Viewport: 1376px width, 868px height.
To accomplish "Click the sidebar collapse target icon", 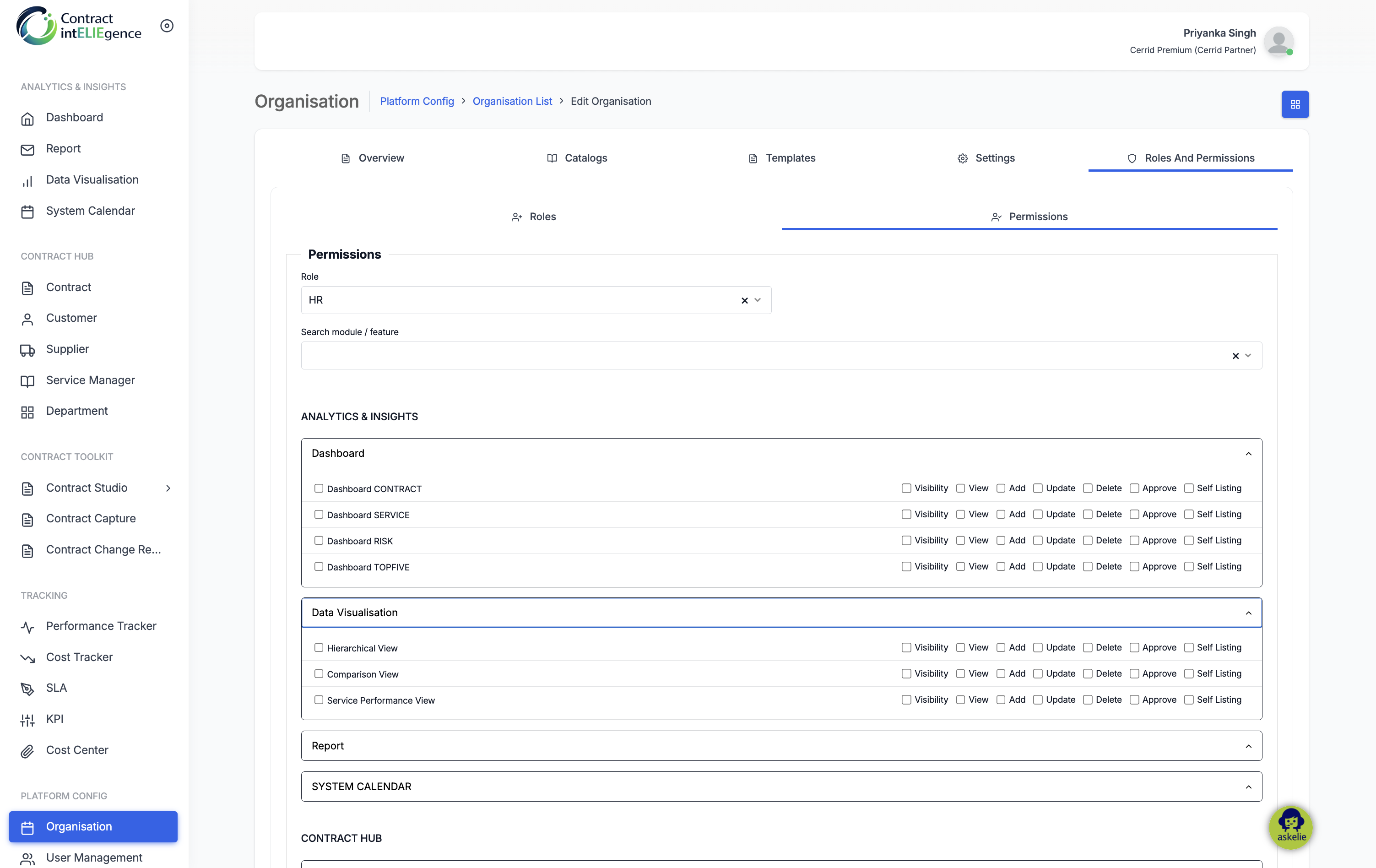I will click(167, 26).
